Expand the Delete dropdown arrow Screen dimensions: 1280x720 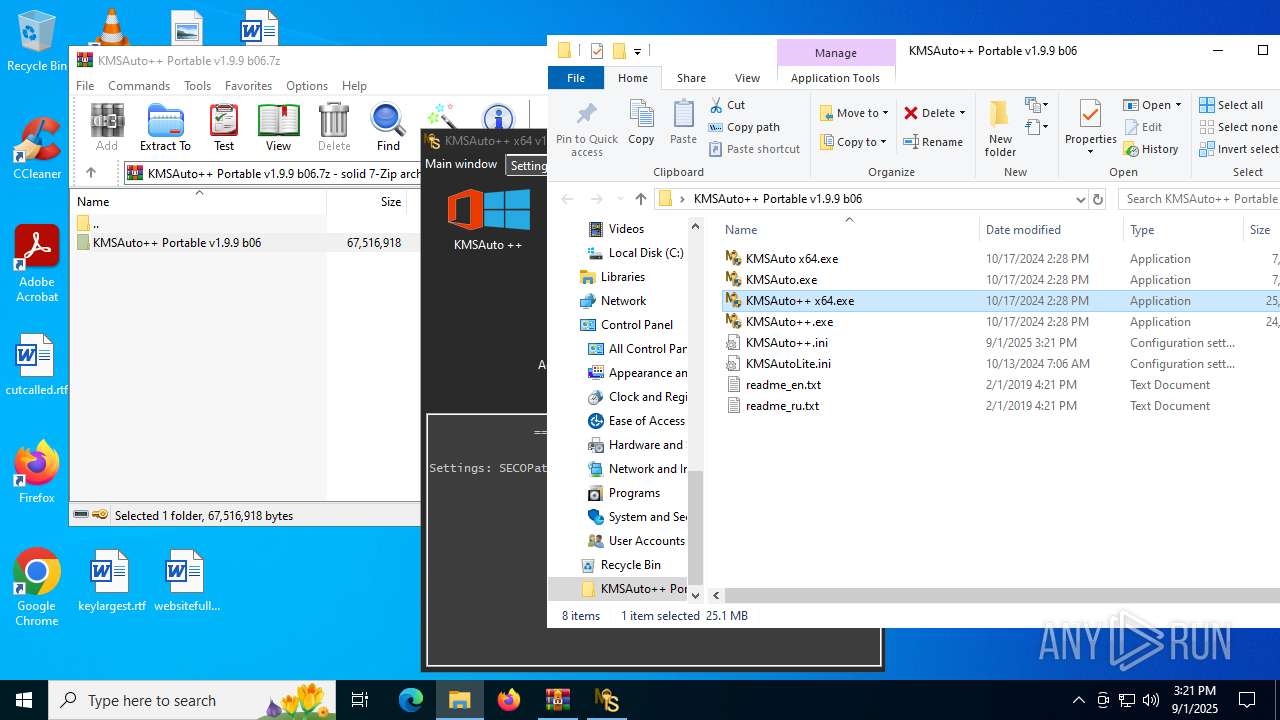pyautogui.click(x=962, y=113)
